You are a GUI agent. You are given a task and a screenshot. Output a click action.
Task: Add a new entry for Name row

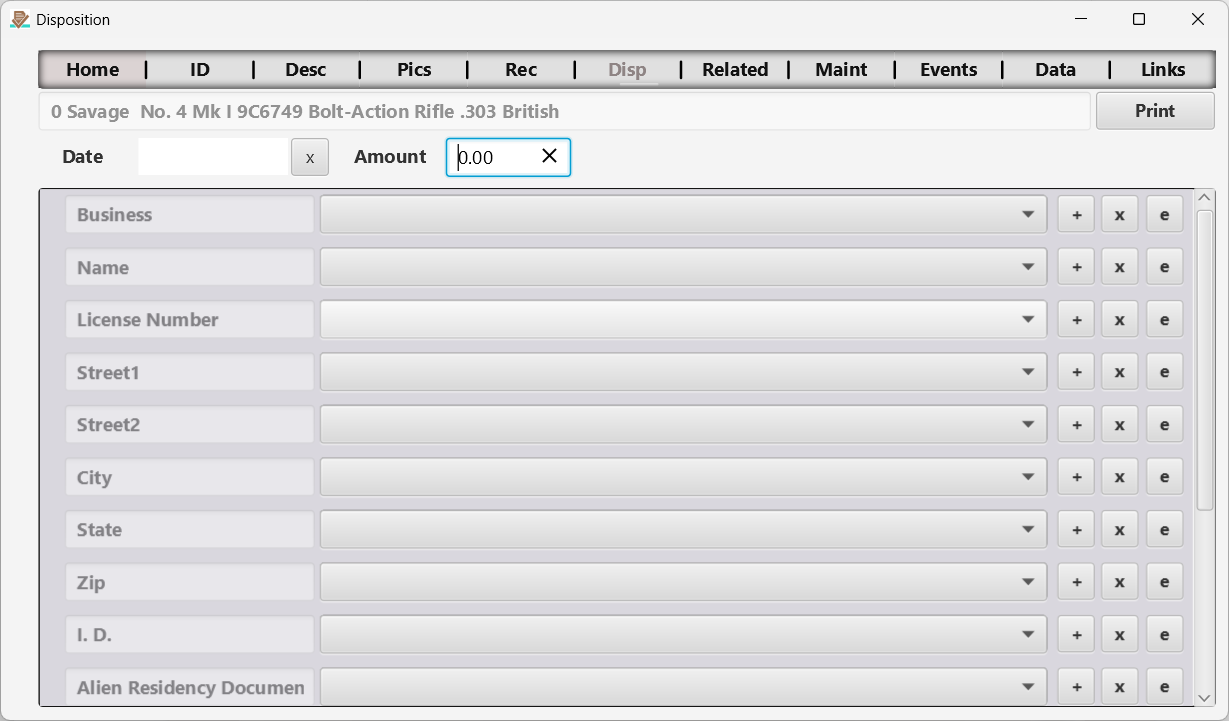click(x=1076, y=267)
